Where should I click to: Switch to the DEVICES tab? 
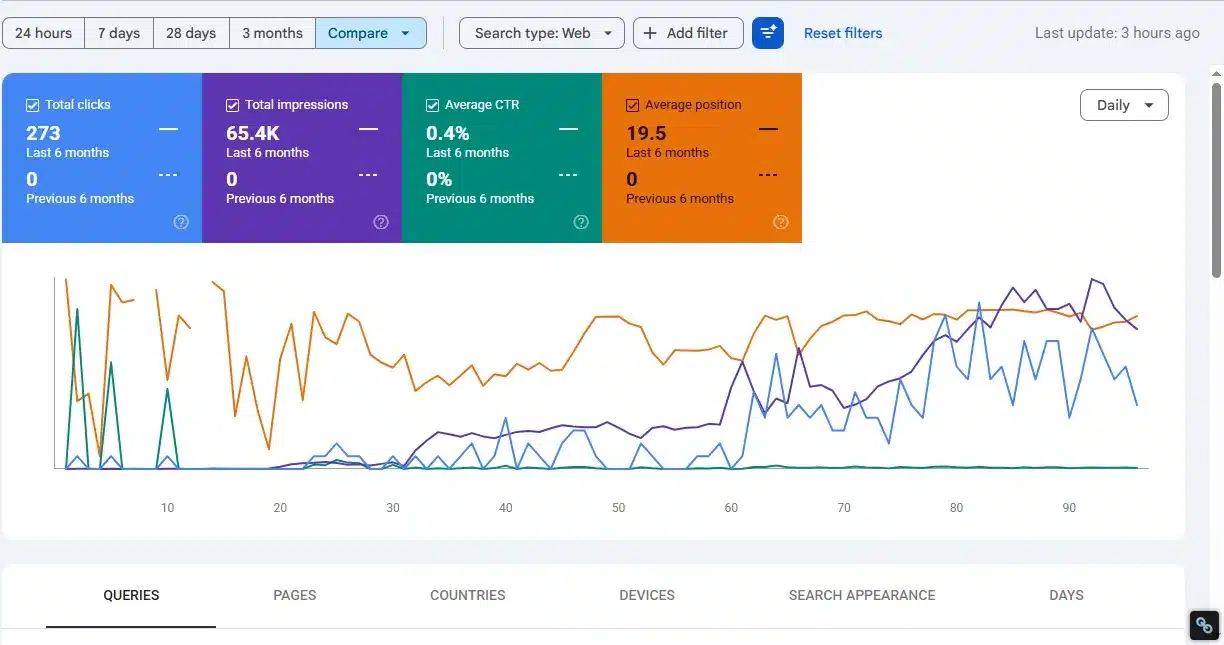pyautogui.click(x=647, y=595)
